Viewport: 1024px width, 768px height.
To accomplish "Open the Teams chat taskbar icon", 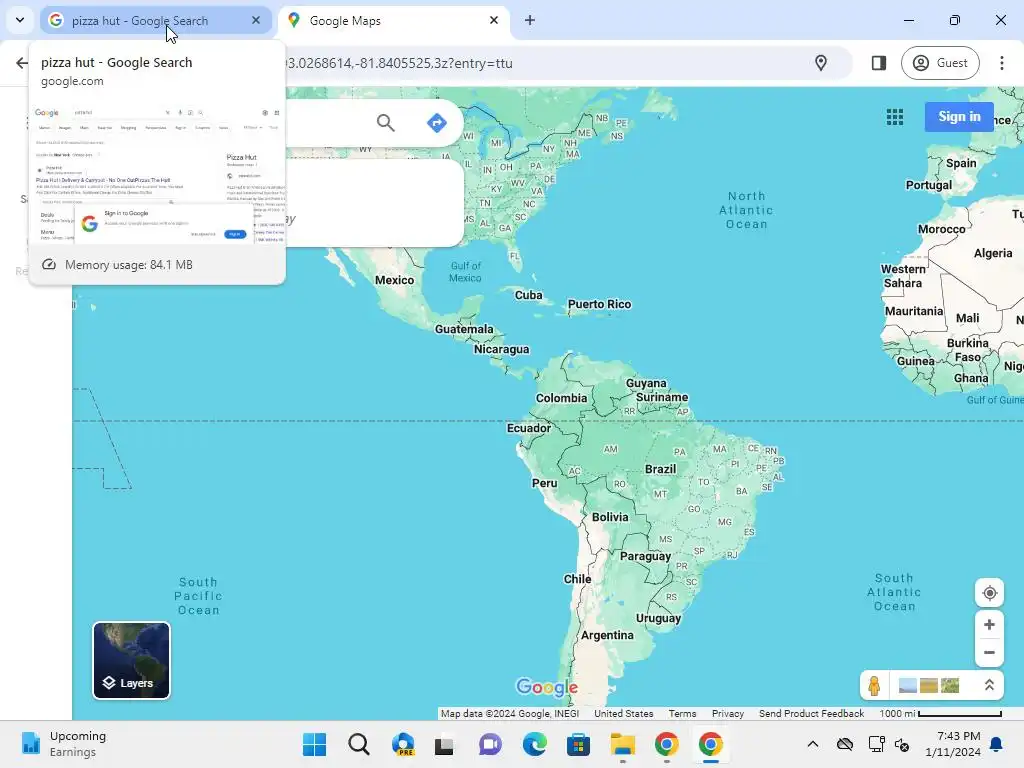I will pyautogui.click(x=490, y=744).
